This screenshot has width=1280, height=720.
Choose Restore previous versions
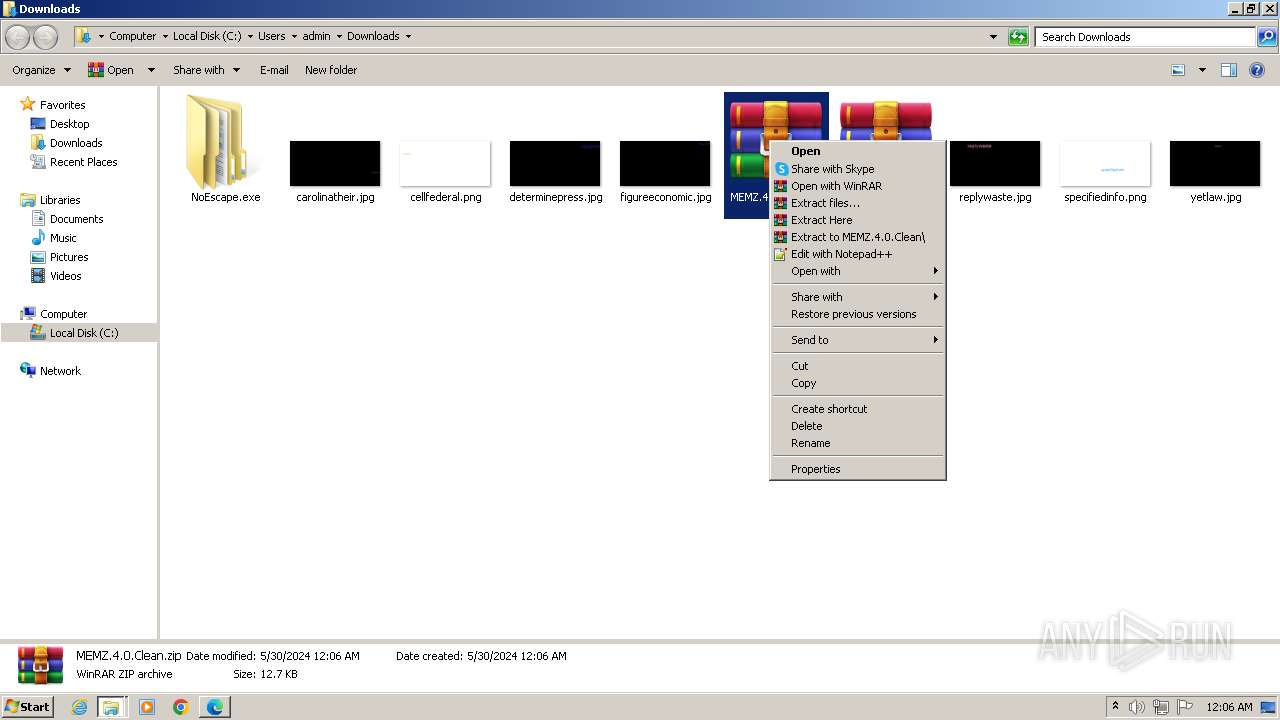pos(857,314)
